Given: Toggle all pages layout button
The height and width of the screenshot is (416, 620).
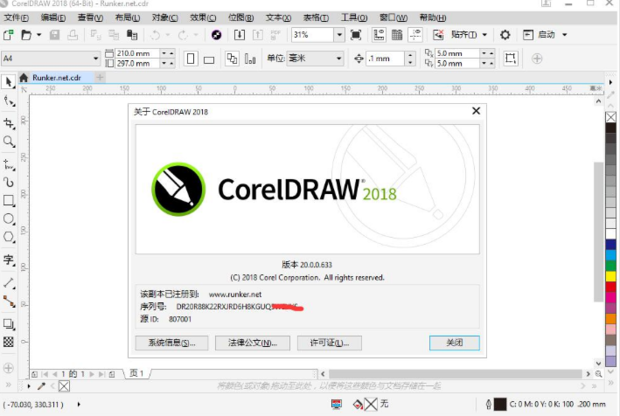Looking at the screenshot, I should tap(232, 59).
